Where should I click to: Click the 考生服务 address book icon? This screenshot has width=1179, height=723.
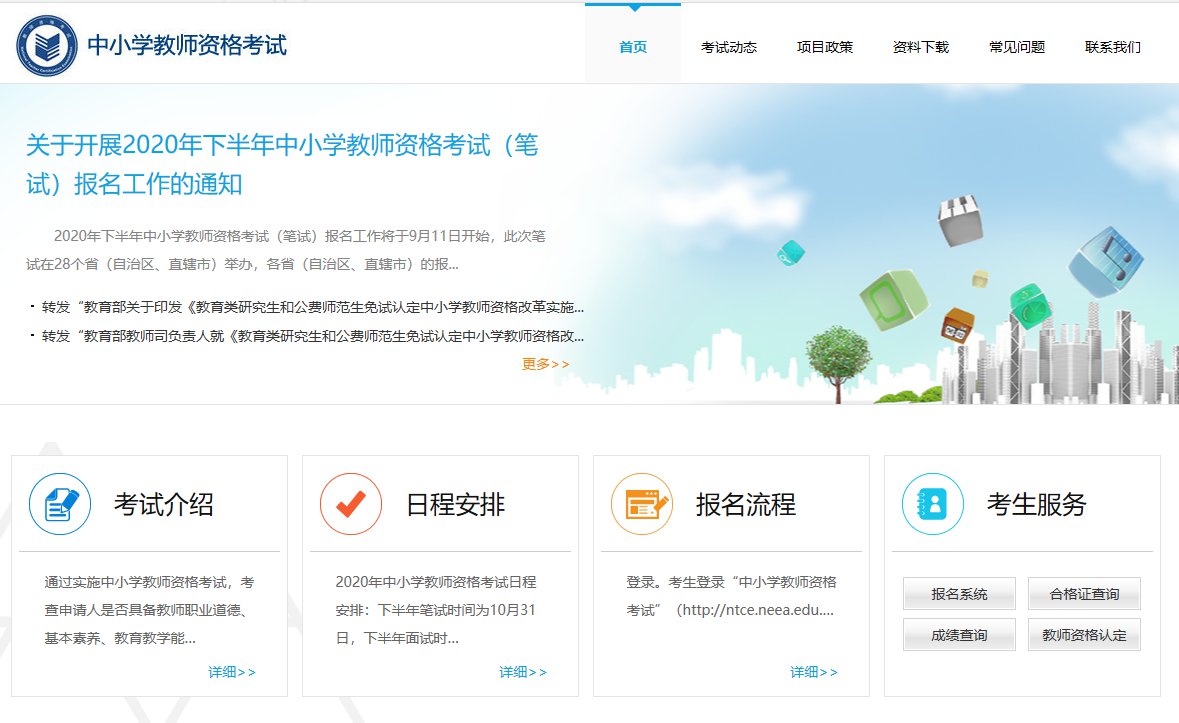(933, 504)
